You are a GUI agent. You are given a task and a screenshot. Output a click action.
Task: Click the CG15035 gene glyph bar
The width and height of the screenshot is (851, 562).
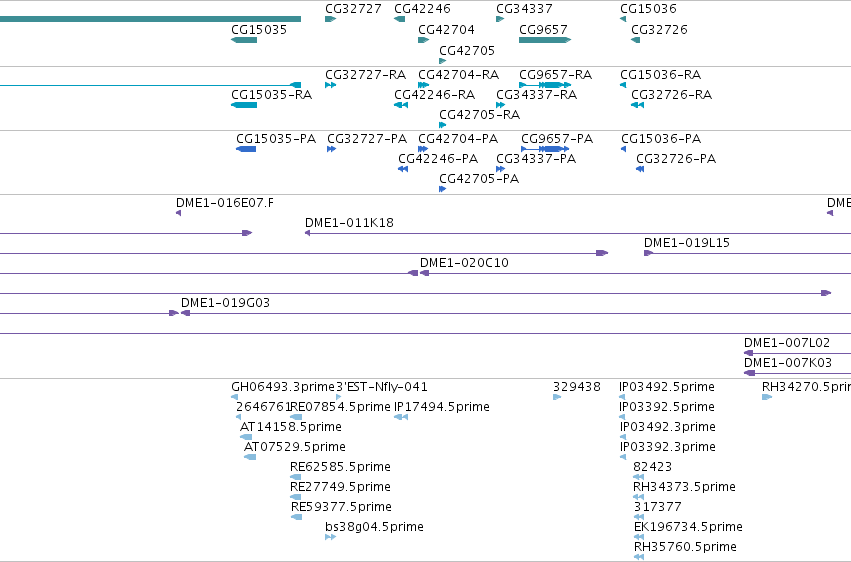[x=244, y=40]
